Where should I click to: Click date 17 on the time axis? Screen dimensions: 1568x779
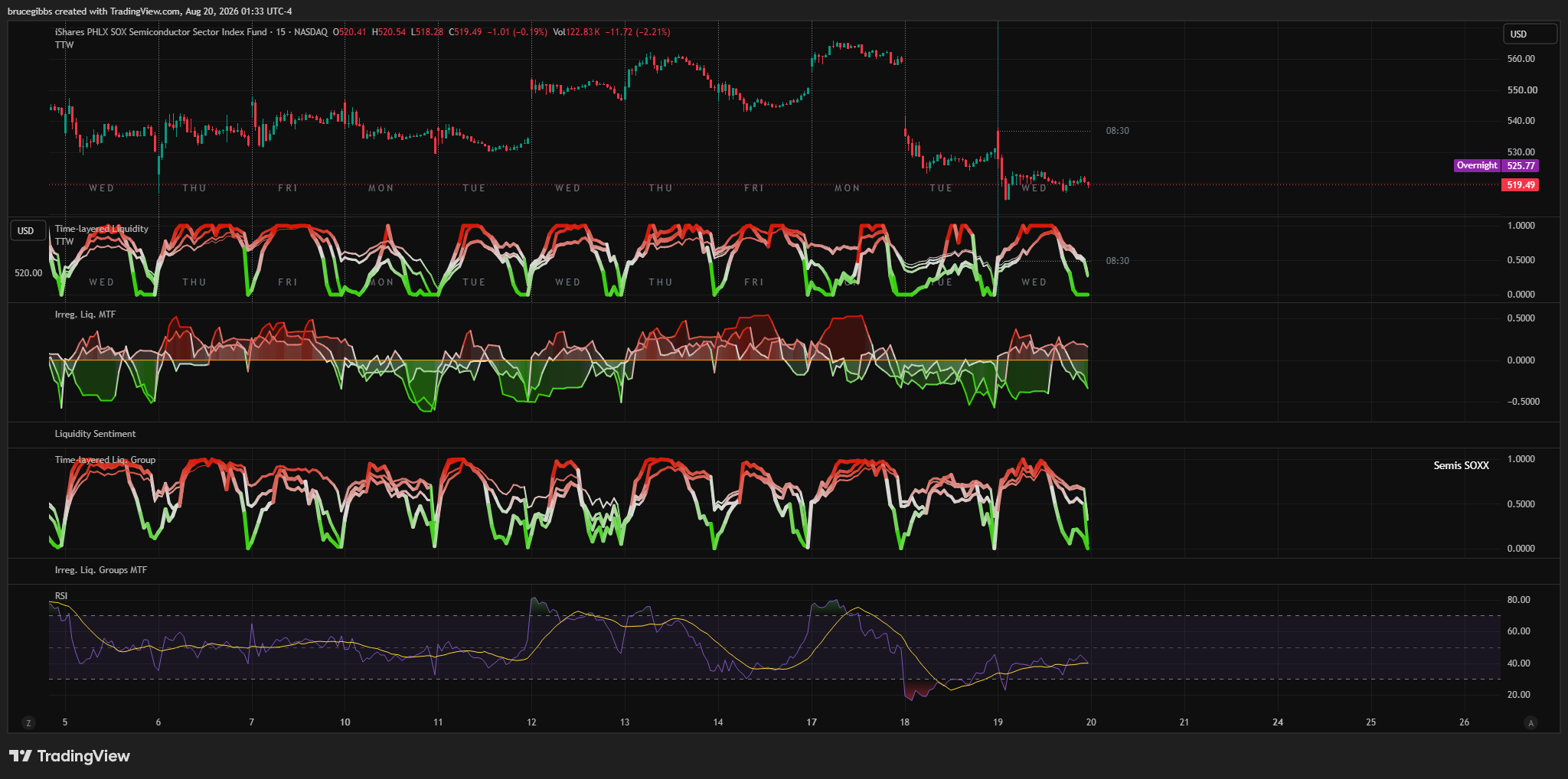812,722
